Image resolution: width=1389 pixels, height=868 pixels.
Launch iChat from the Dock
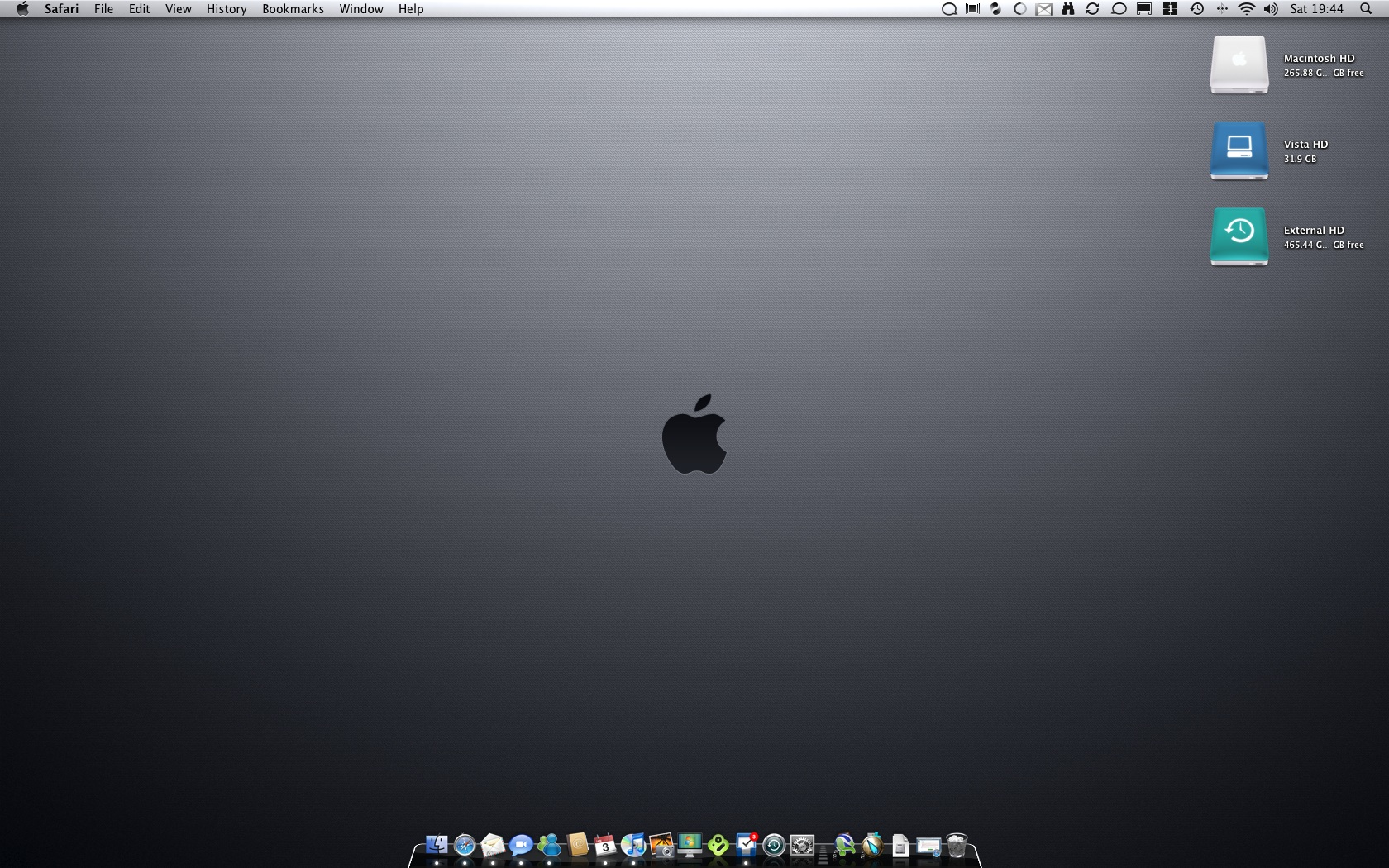[521, 846]
